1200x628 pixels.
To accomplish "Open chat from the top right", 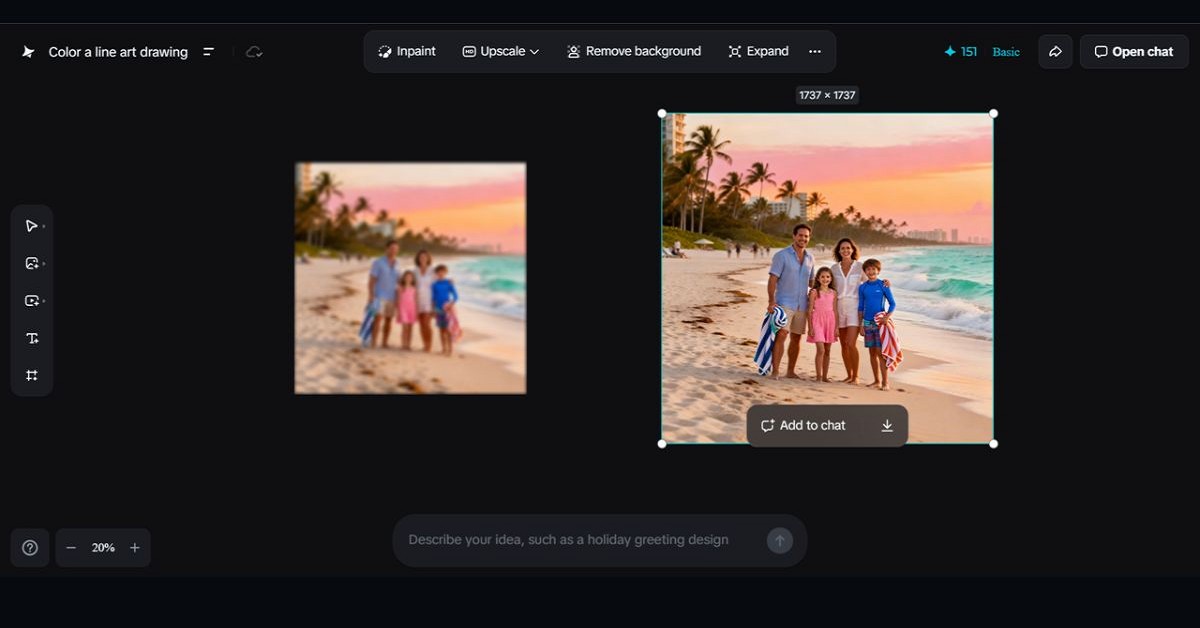I will [x=1134, y=51].
